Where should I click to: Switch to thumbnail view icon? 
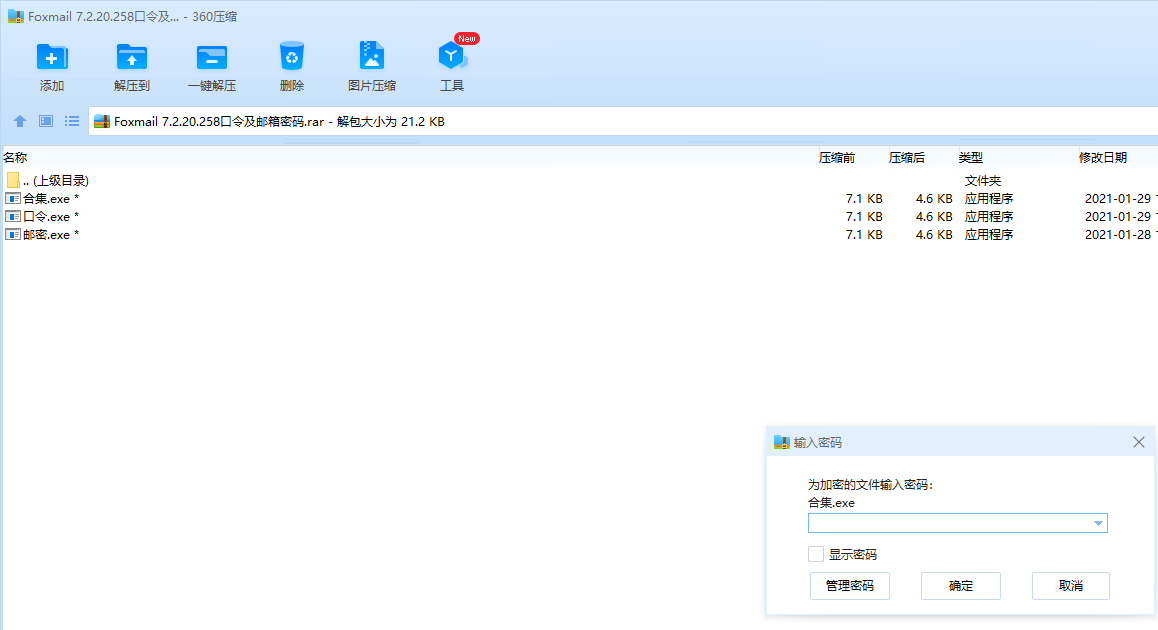pyautogui.click(x=46, y=121)
